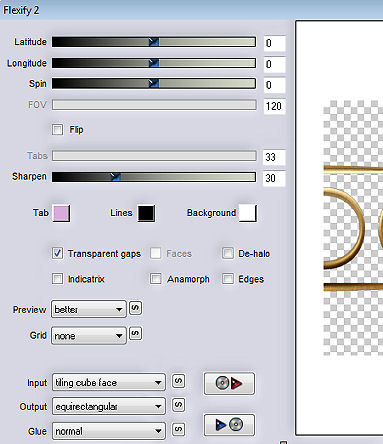Enable the Edges checkbox
383x444 pixels.
coord(228,279)
